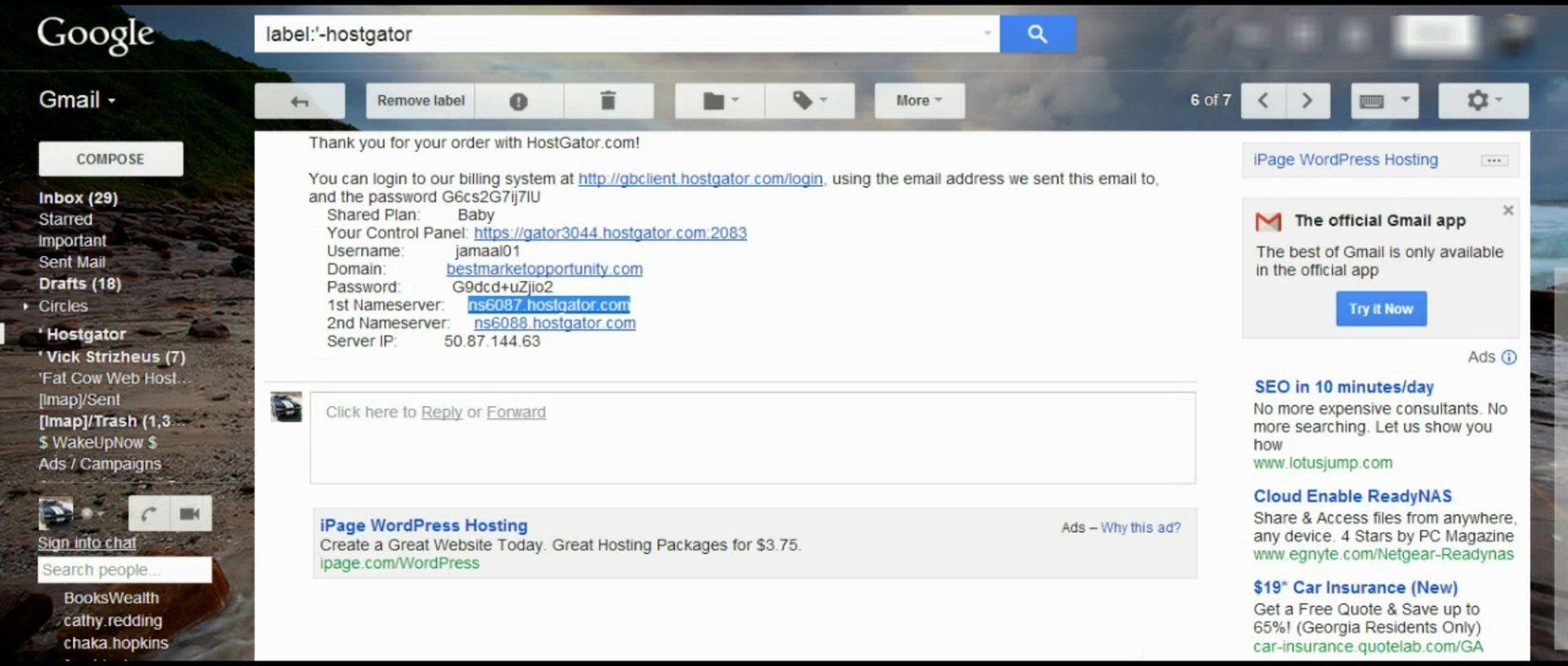Close the official Gmail app promo
This screenshot has width=1568, height=666.
[1508, 210]
